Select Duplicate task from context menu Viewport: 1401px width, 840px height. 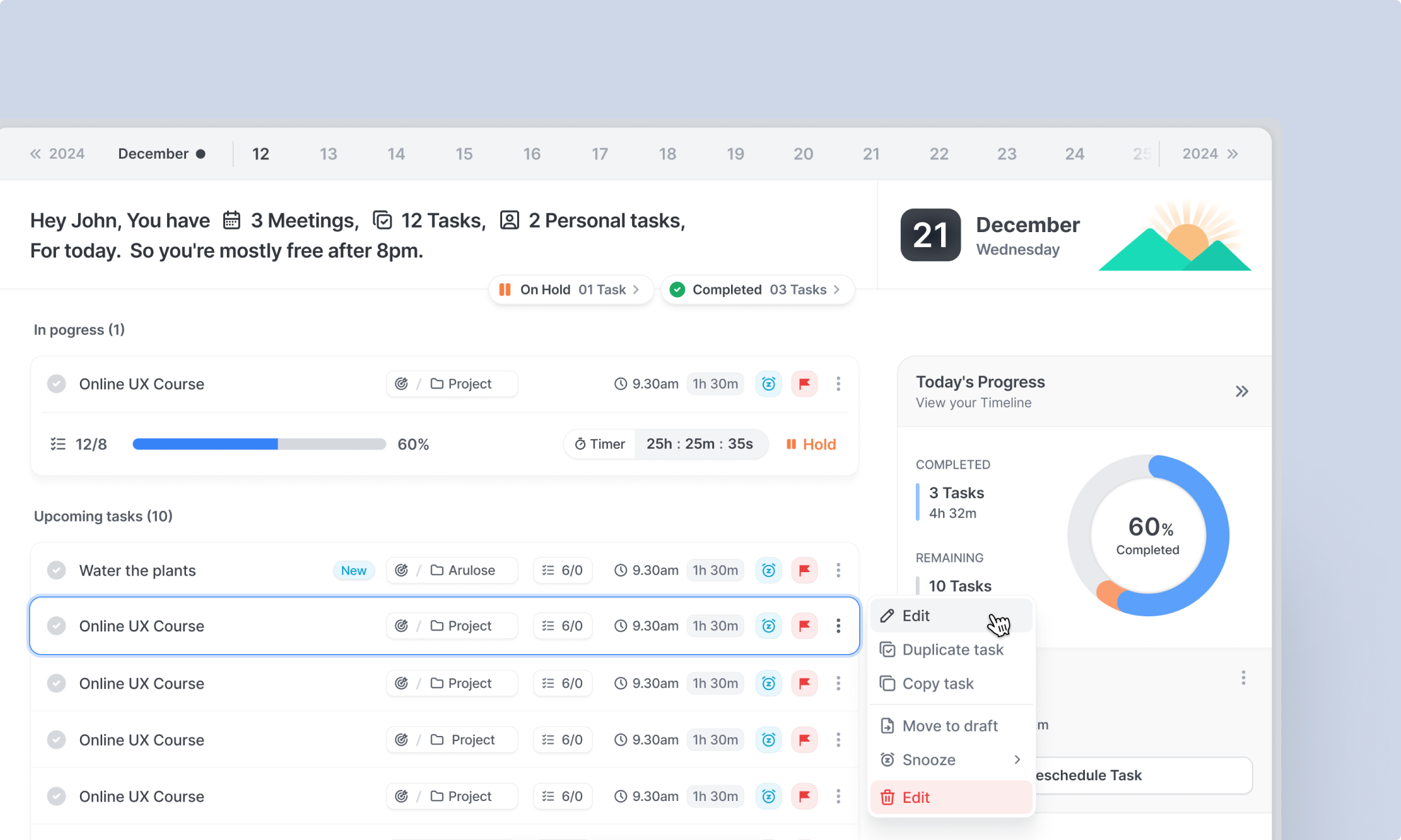pos(952,650)
